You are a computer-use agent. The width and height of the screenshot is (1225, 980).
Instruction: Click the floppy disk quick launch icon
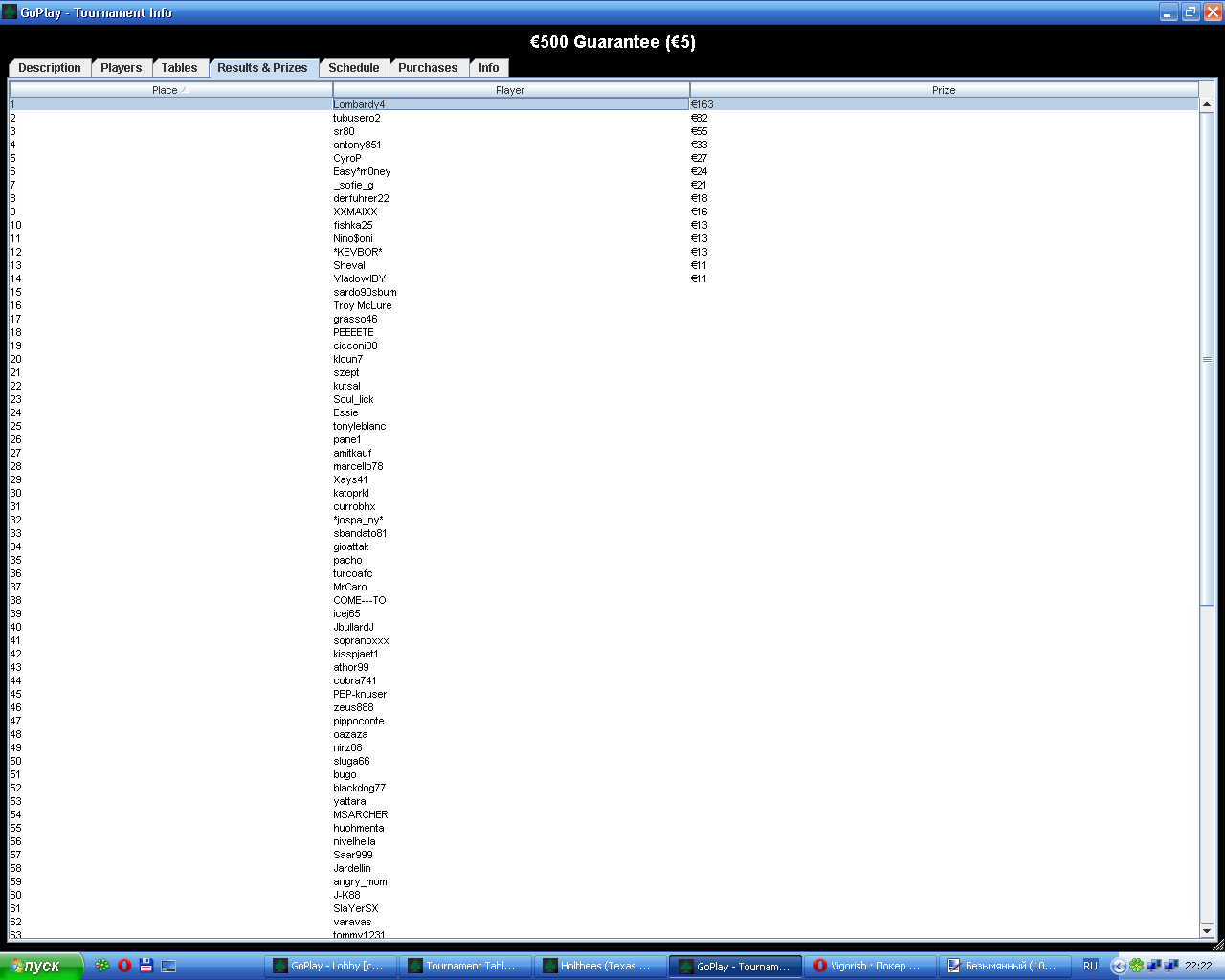[x=146, y=966]
